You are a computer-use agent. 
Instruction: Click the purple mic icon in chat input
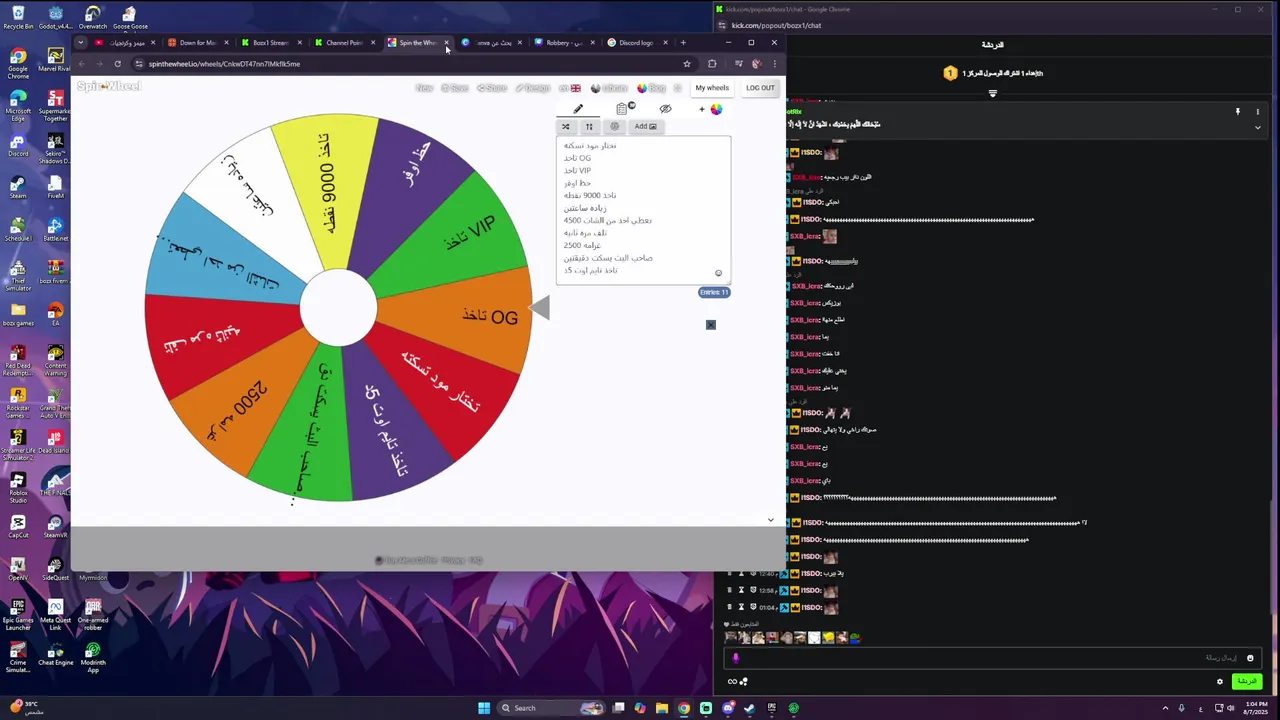click(x=736, y=658)
